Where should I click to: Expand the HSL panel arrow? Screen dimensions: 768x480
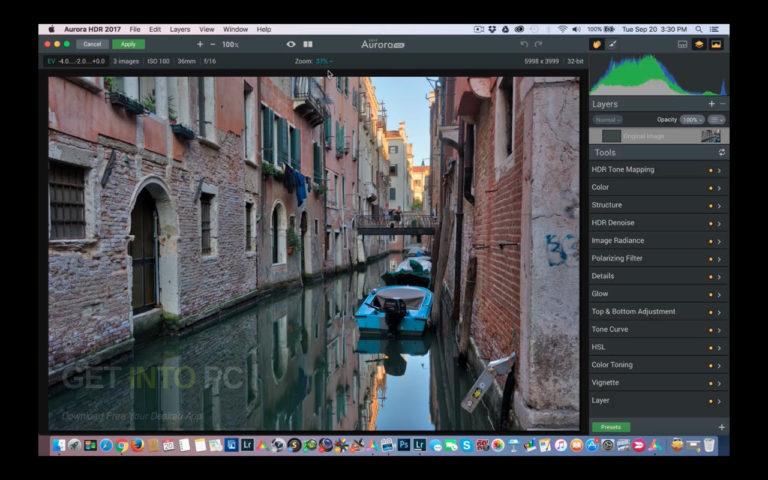pos(720,348)
